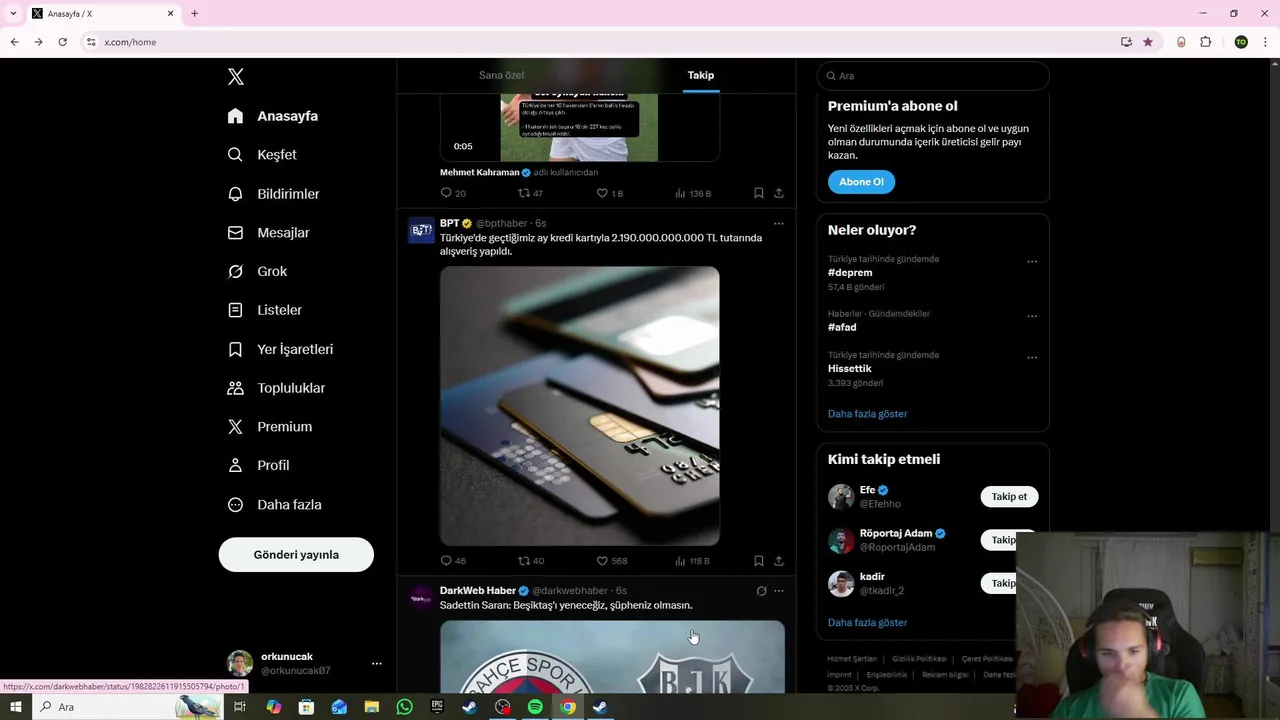Viewport: 1280px width, 720px height.
Task: Open the Grok action on the DarkWeb Haber post
Action: click(761, 591)
